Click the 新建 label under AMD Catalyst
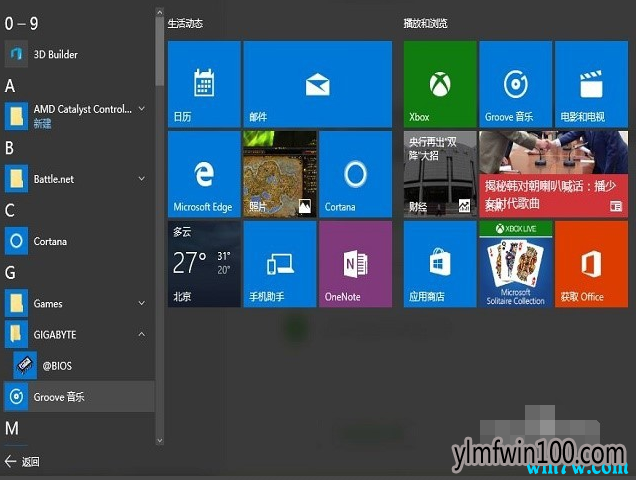Image resolution: width=636 pixels, height=480 pixels. (43, 123)
